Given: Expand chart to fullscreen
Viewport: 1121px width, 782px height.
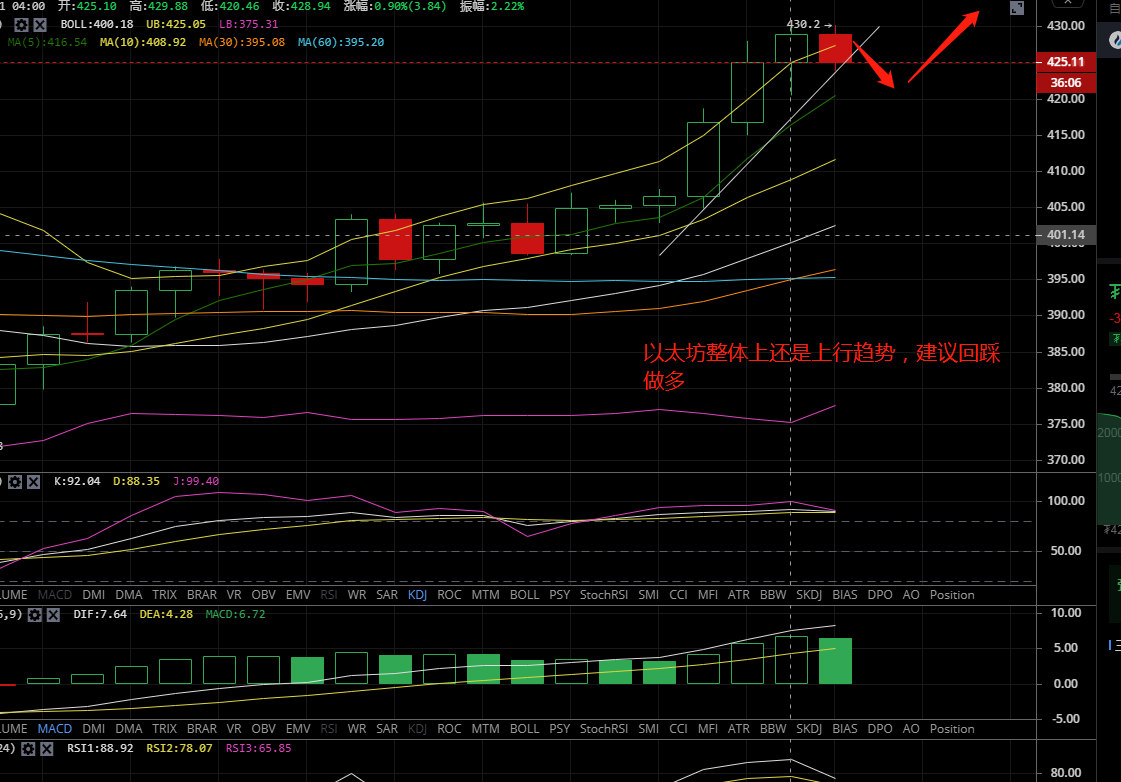Looking at the screenshot, I should click(1017, 8).
